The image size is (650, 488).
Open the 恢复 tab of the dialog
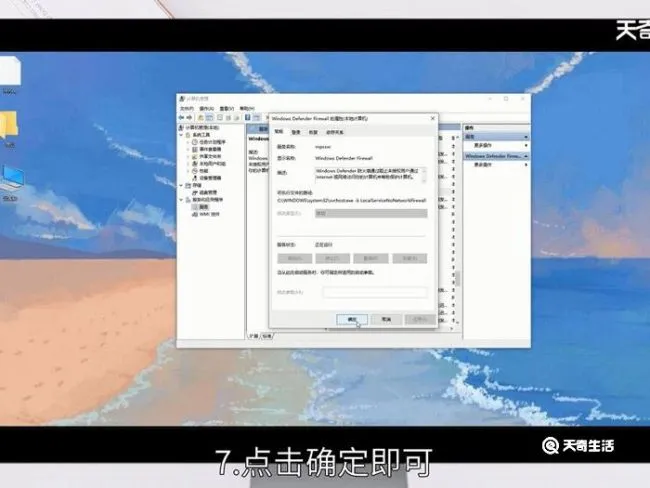(x=313, y=132)
